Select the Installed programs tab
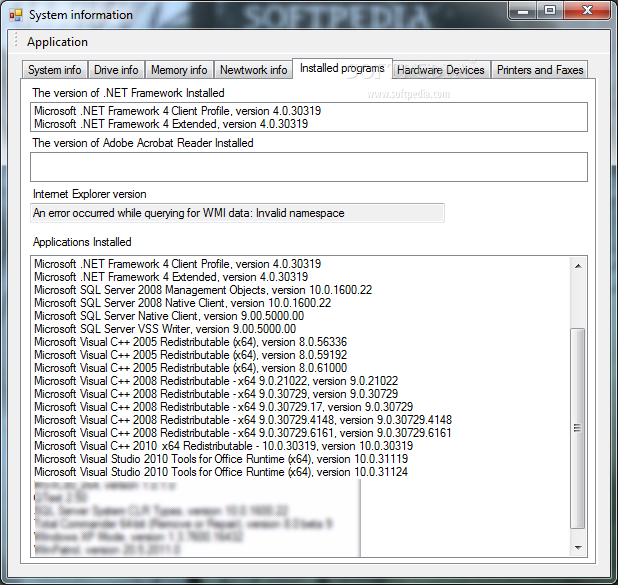This screenshot has width=618, height=585. point(342,68)
